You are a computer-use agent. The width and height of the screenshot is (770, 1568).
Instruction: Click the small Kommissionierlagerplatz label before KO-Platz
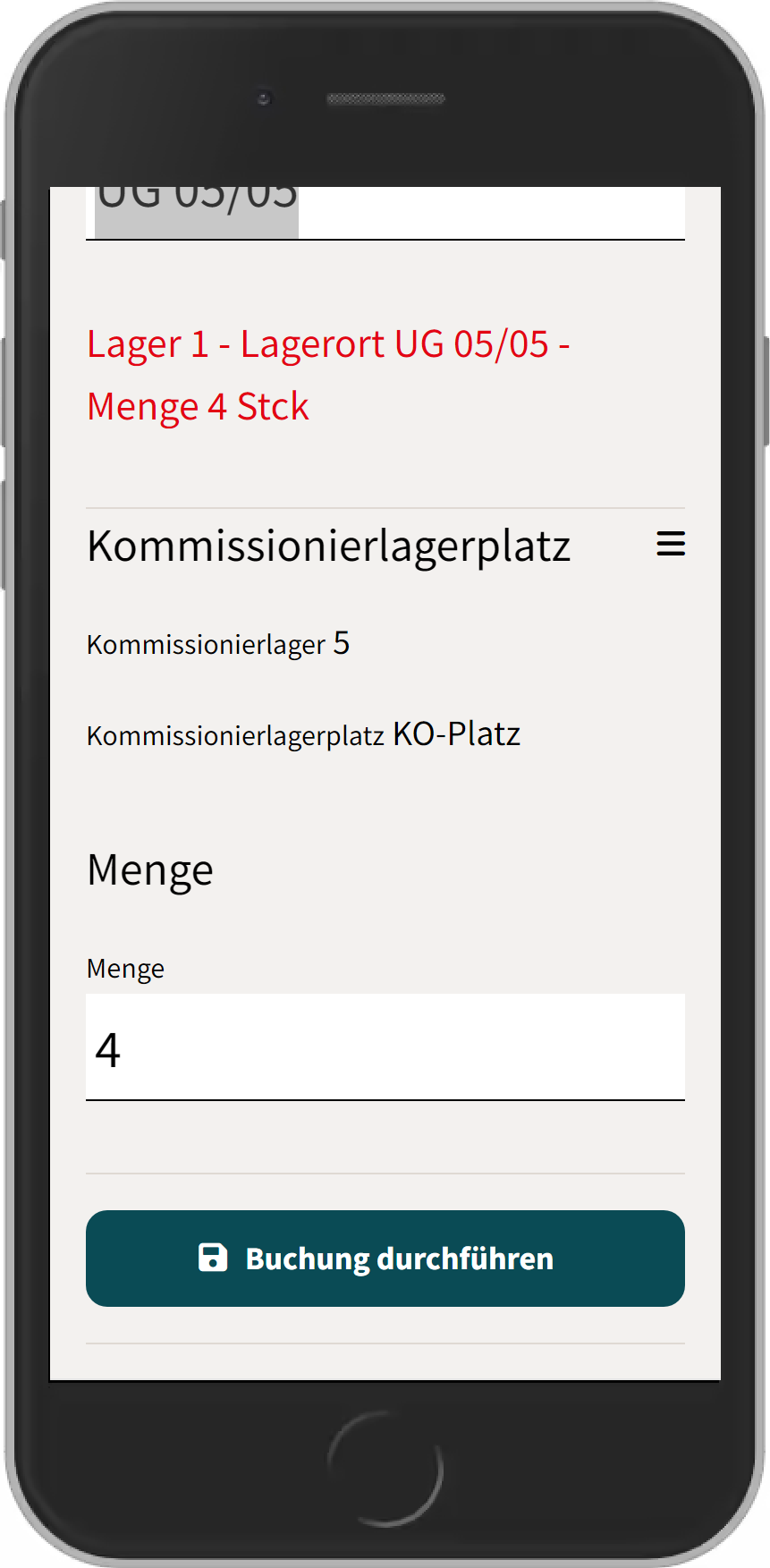coord(235,736)
